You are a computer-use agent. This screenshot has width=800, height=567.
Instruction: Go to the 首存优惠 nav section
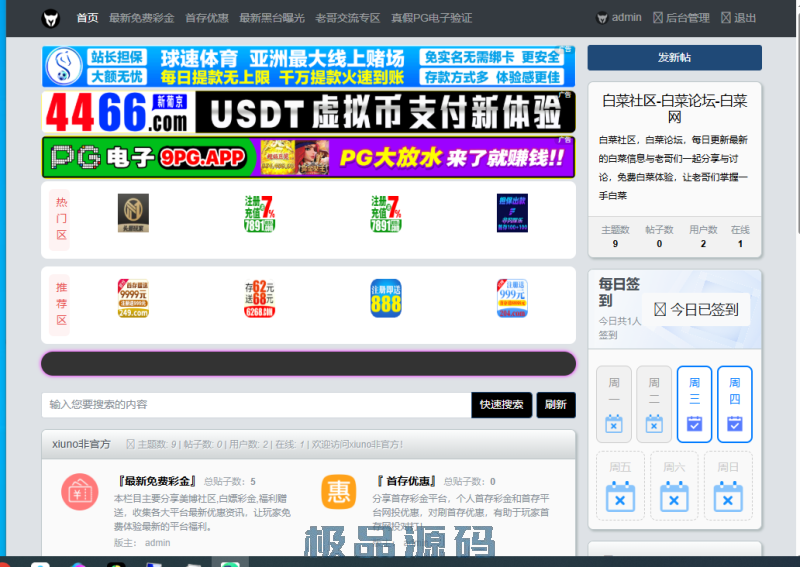(x=207, y=18)
